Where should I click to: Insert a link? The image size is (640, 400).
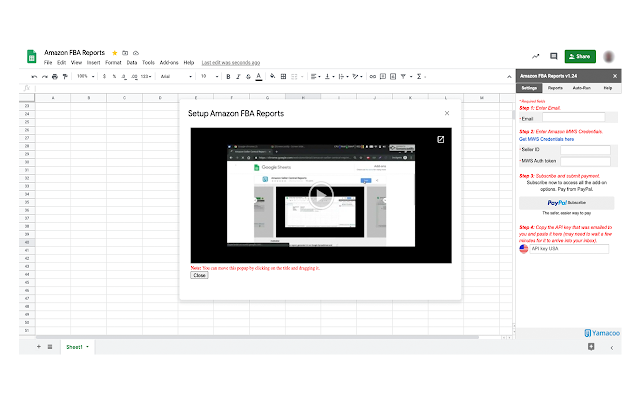pos(373,76)
